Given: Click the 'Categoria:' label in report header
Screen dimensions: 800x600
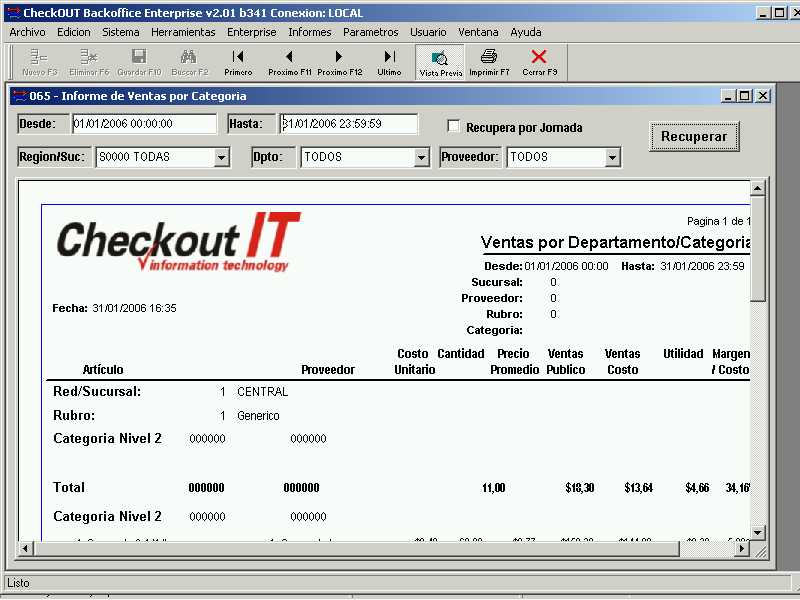Looking at the screenshot, I should pos(494,330).
